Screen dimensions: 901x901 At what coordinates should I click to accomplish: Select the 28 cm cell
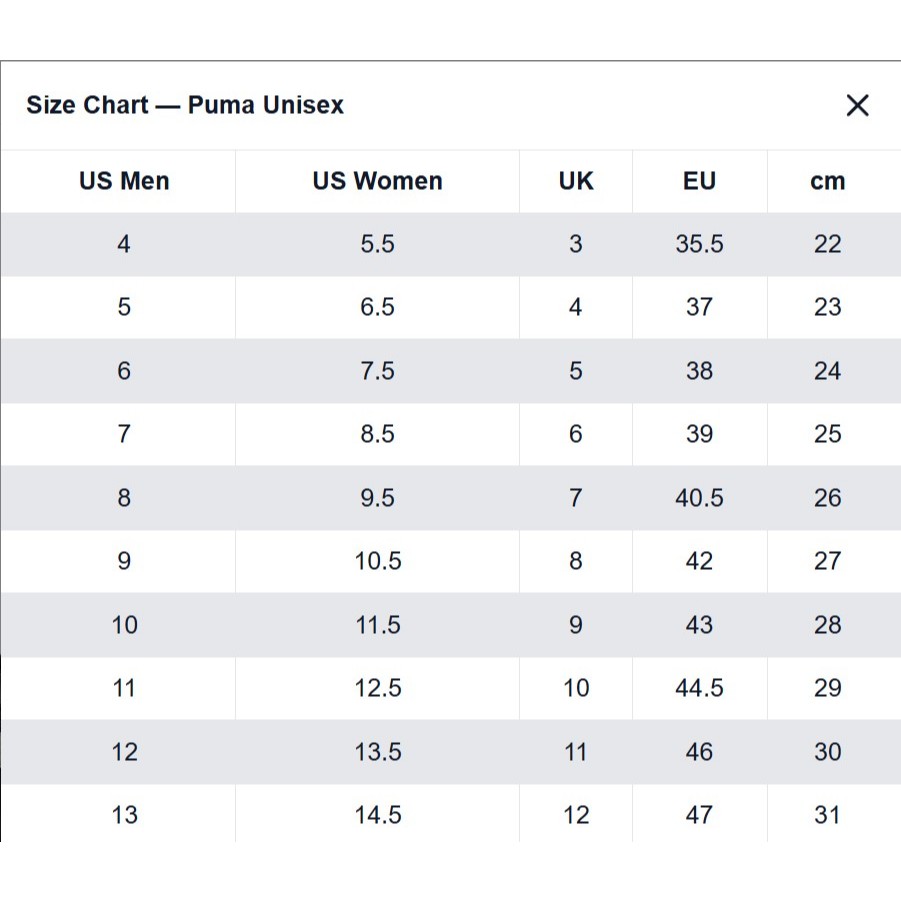(827, 625)
